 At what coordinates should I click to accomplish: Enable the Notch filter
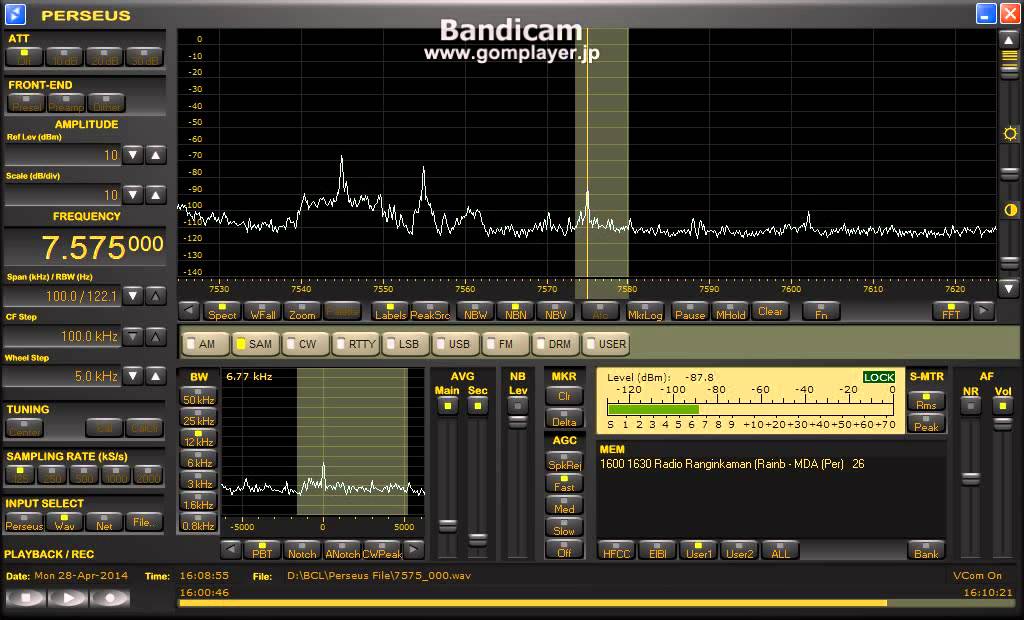(302, 550)
